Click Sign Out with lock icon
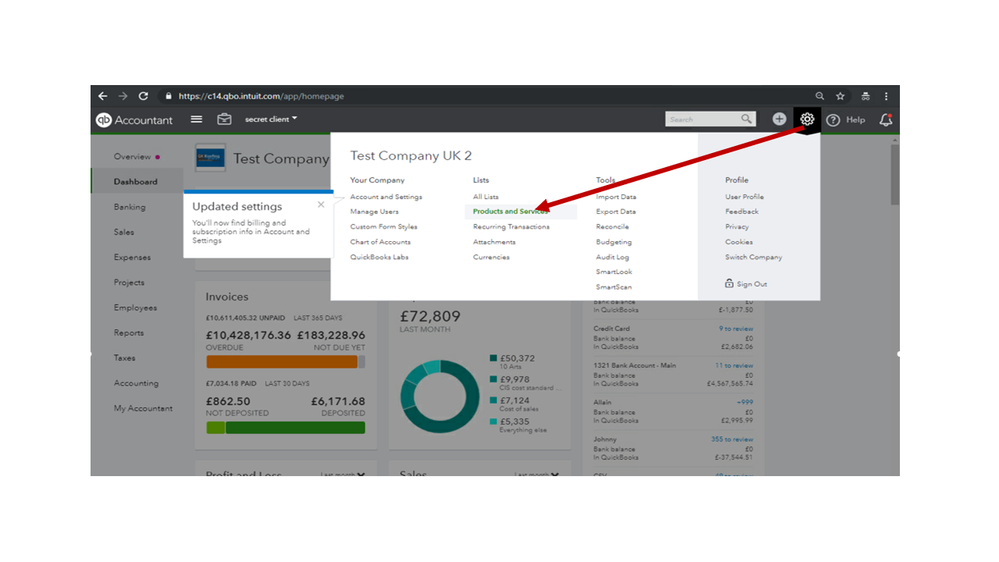This screenshot has height=562, width=999. click(746, 284)
